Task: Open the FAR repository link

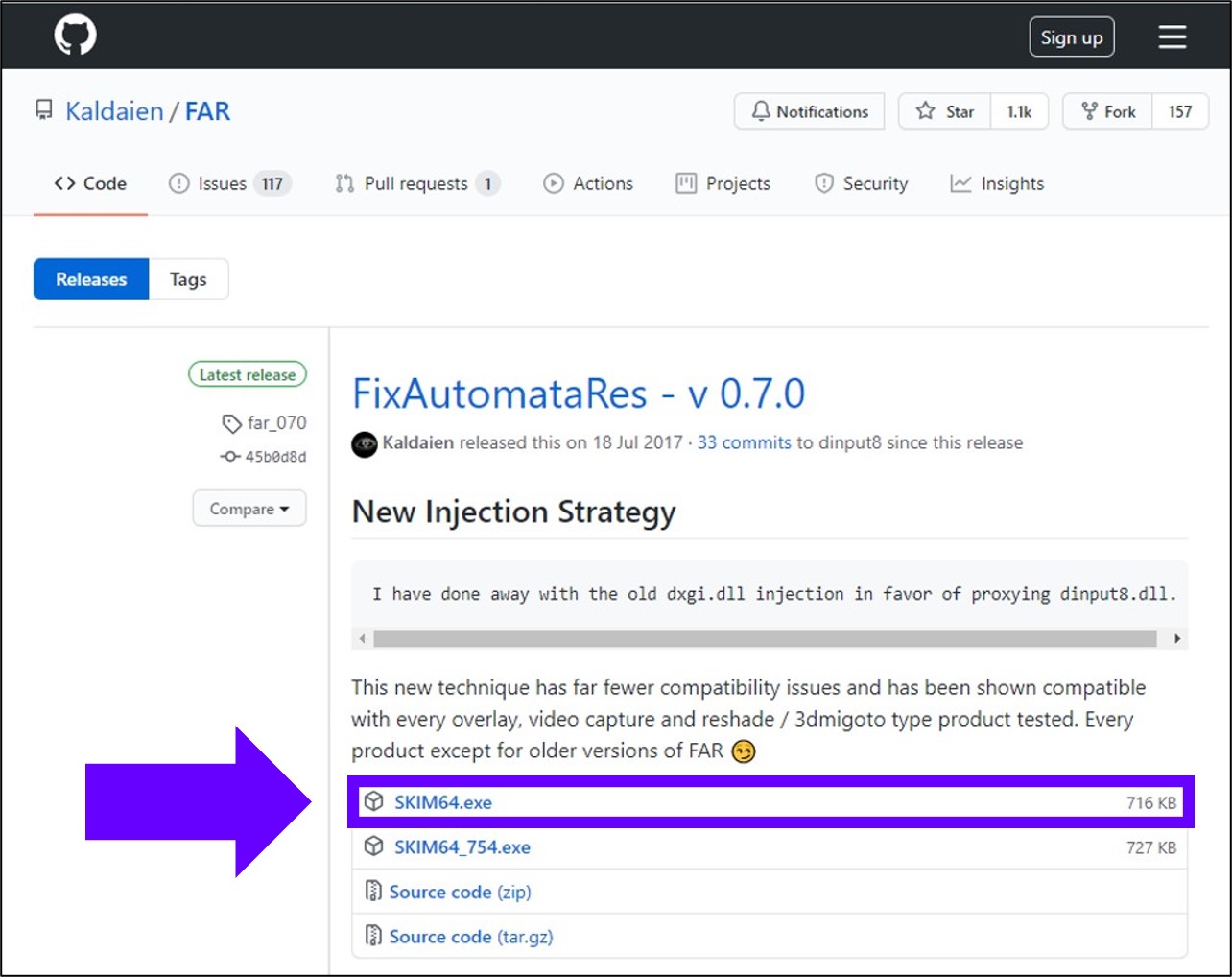Action: click(207, 111)
